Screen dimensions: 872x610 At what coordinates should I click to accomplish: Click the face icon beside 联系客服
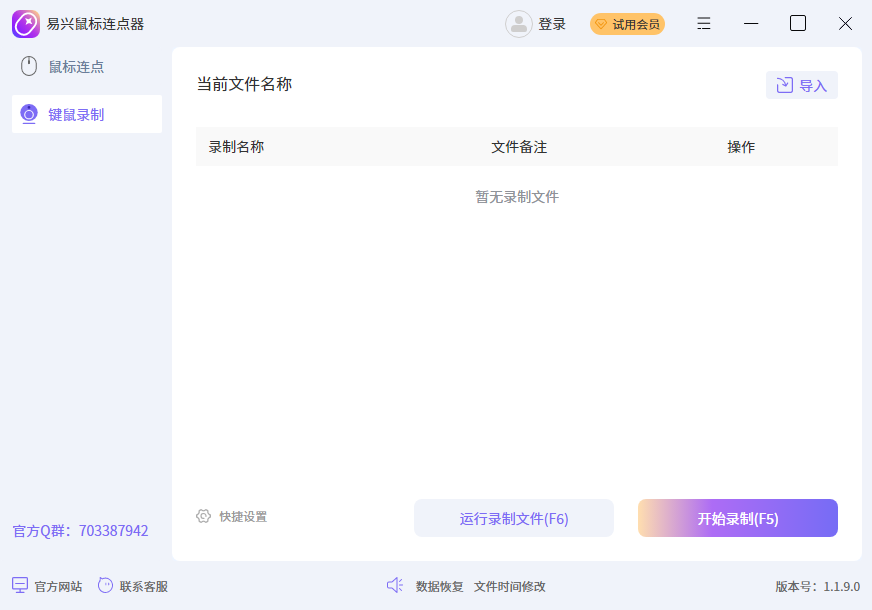tap(105, 585)
